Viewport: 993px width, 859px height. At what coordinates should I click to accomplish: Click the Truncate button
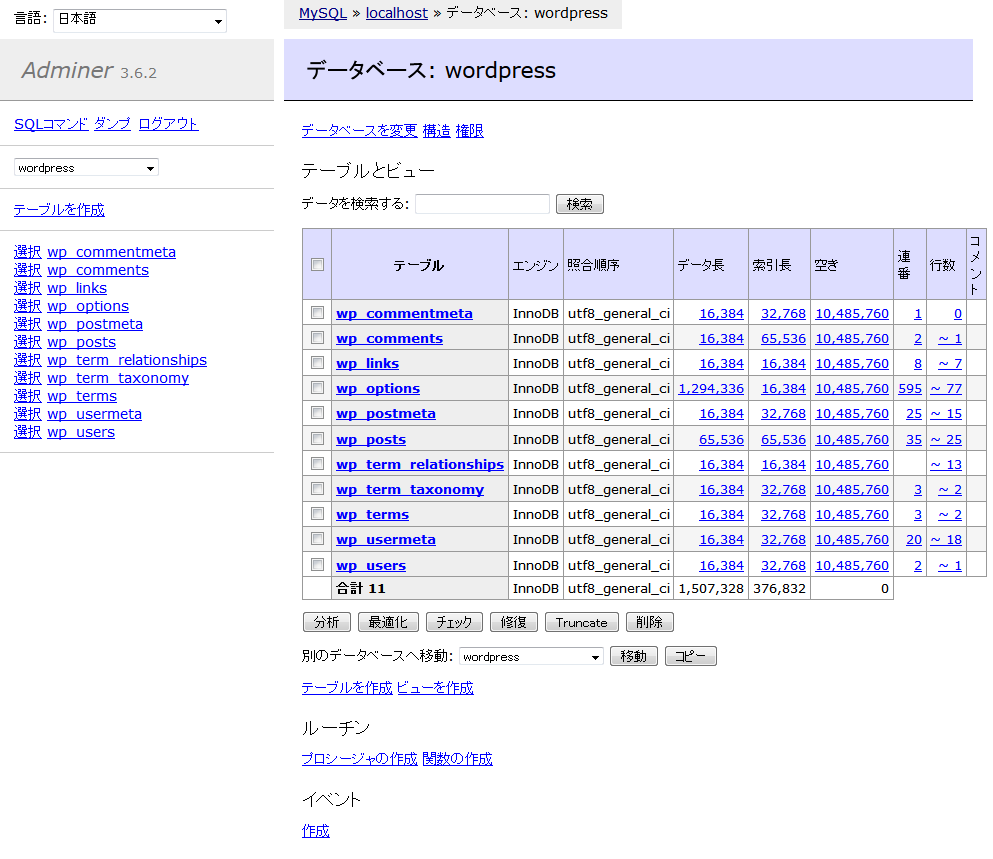(581, 622)
